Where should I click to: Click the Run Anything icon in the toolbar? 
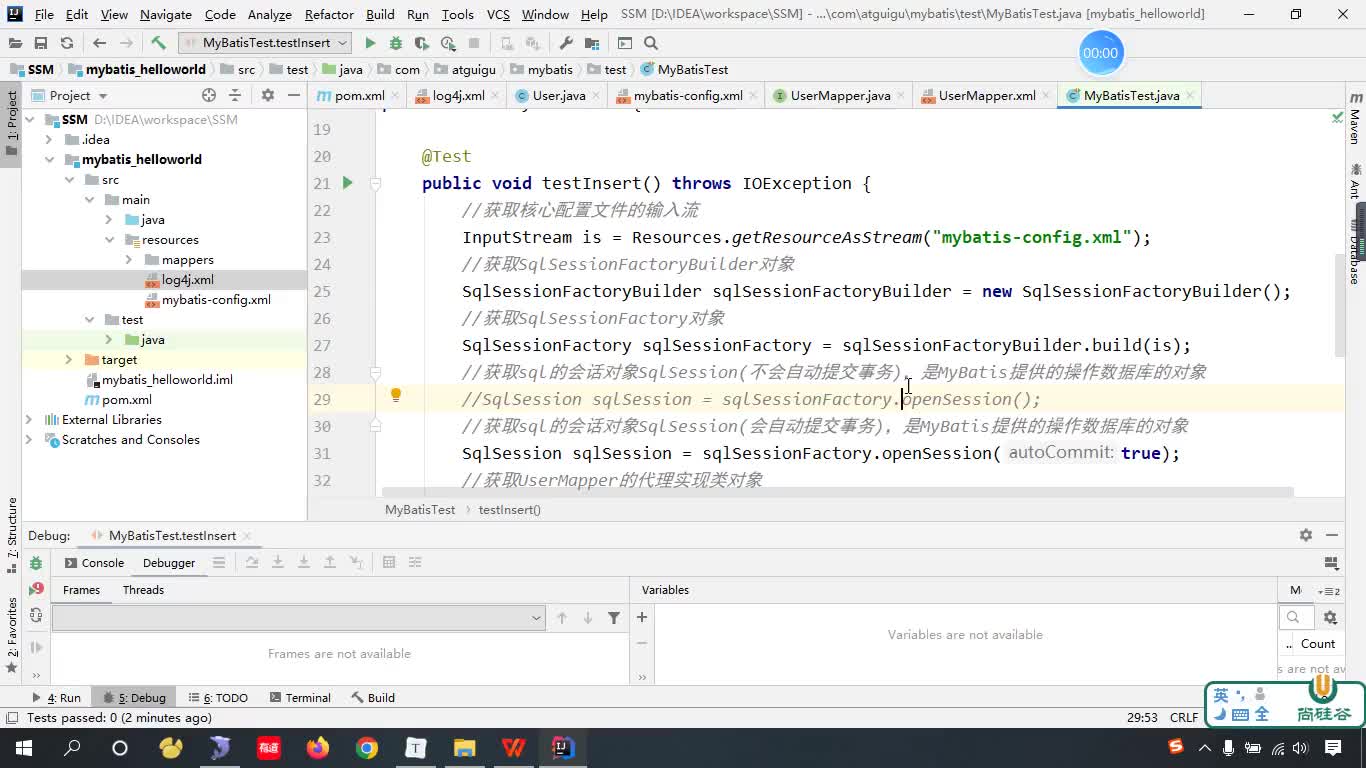tap(625, 43)
